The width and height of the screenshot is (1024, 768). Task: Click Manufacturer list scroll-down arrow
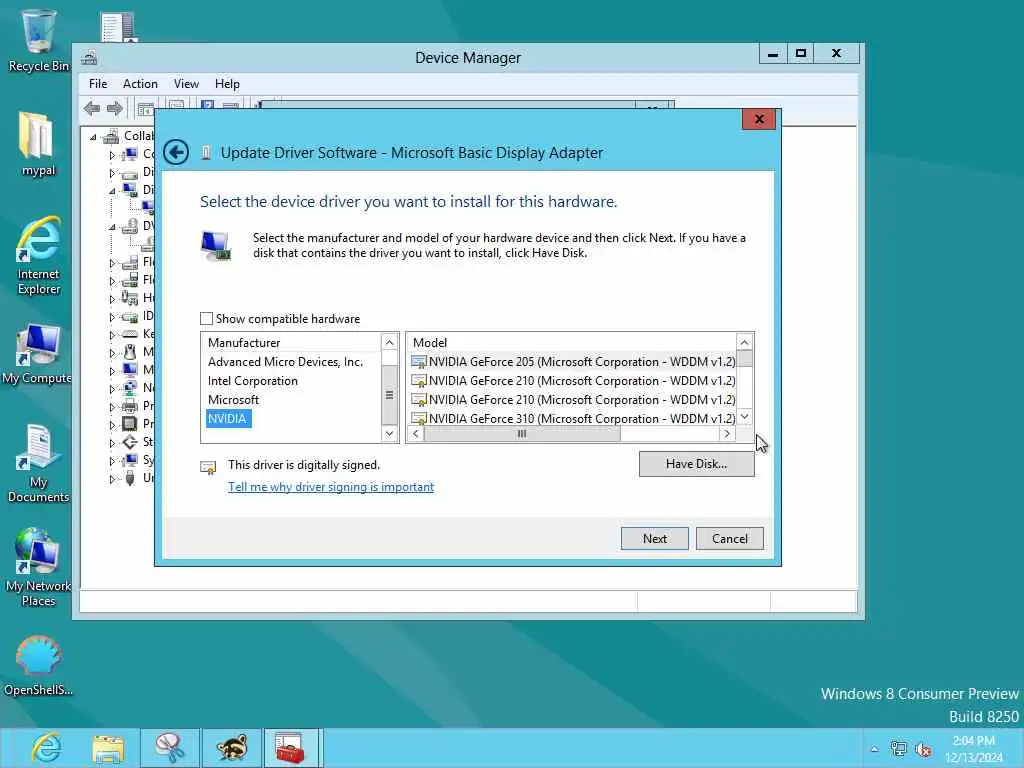point(389,433)
